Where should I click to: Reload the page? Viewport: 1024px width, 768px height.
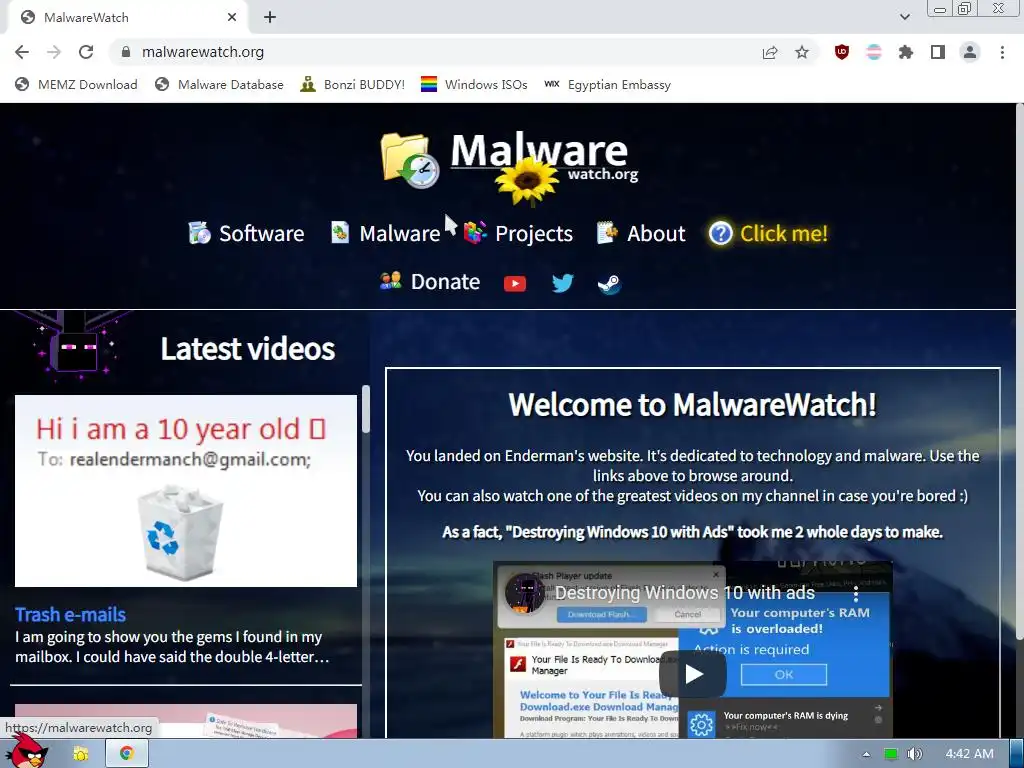pyautogui.click(x=86, y=52)
